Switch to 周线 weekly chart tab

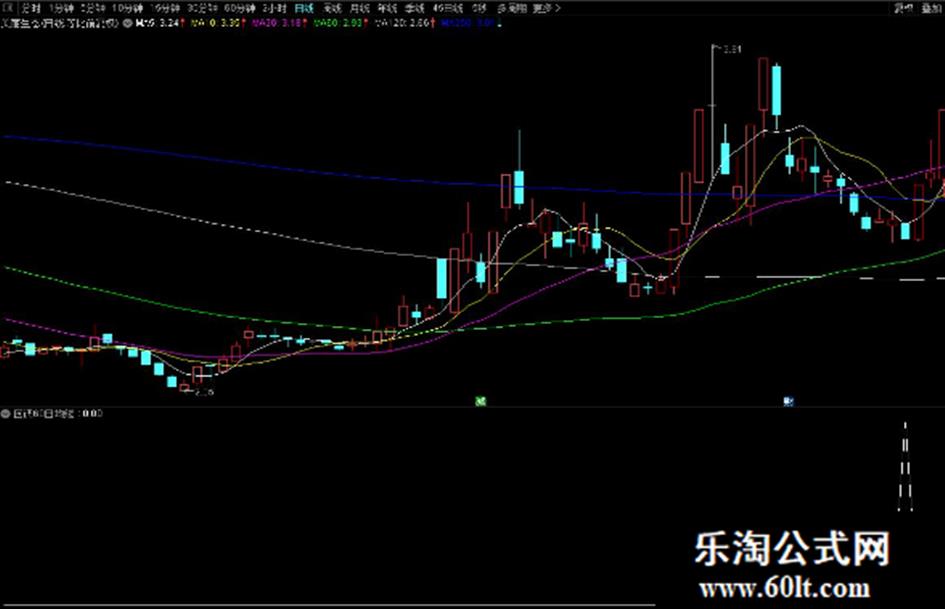point(332,8)
